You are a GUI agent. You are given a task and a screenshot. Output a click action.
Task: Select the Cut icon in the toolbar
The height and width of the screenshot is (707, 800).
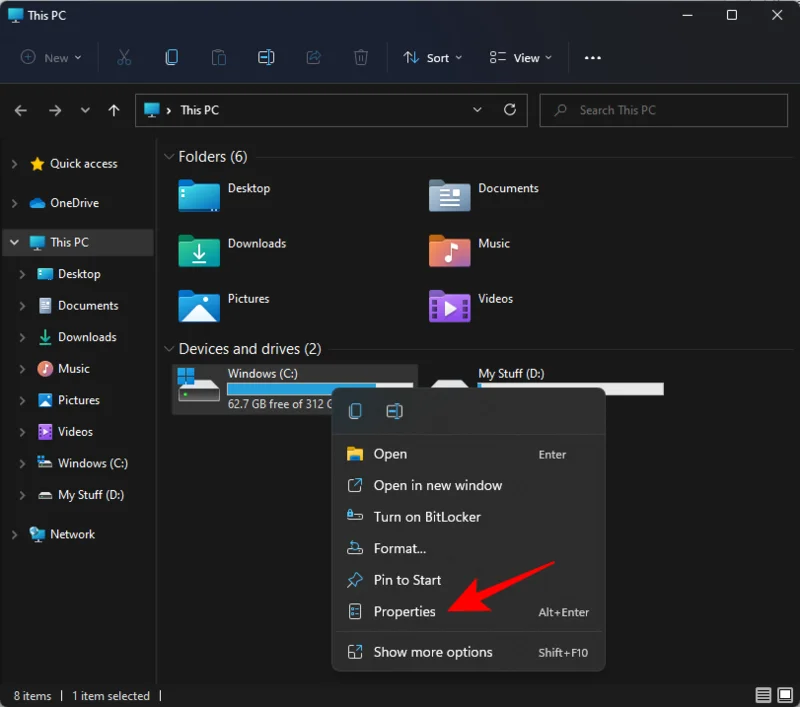pos(124,57)
